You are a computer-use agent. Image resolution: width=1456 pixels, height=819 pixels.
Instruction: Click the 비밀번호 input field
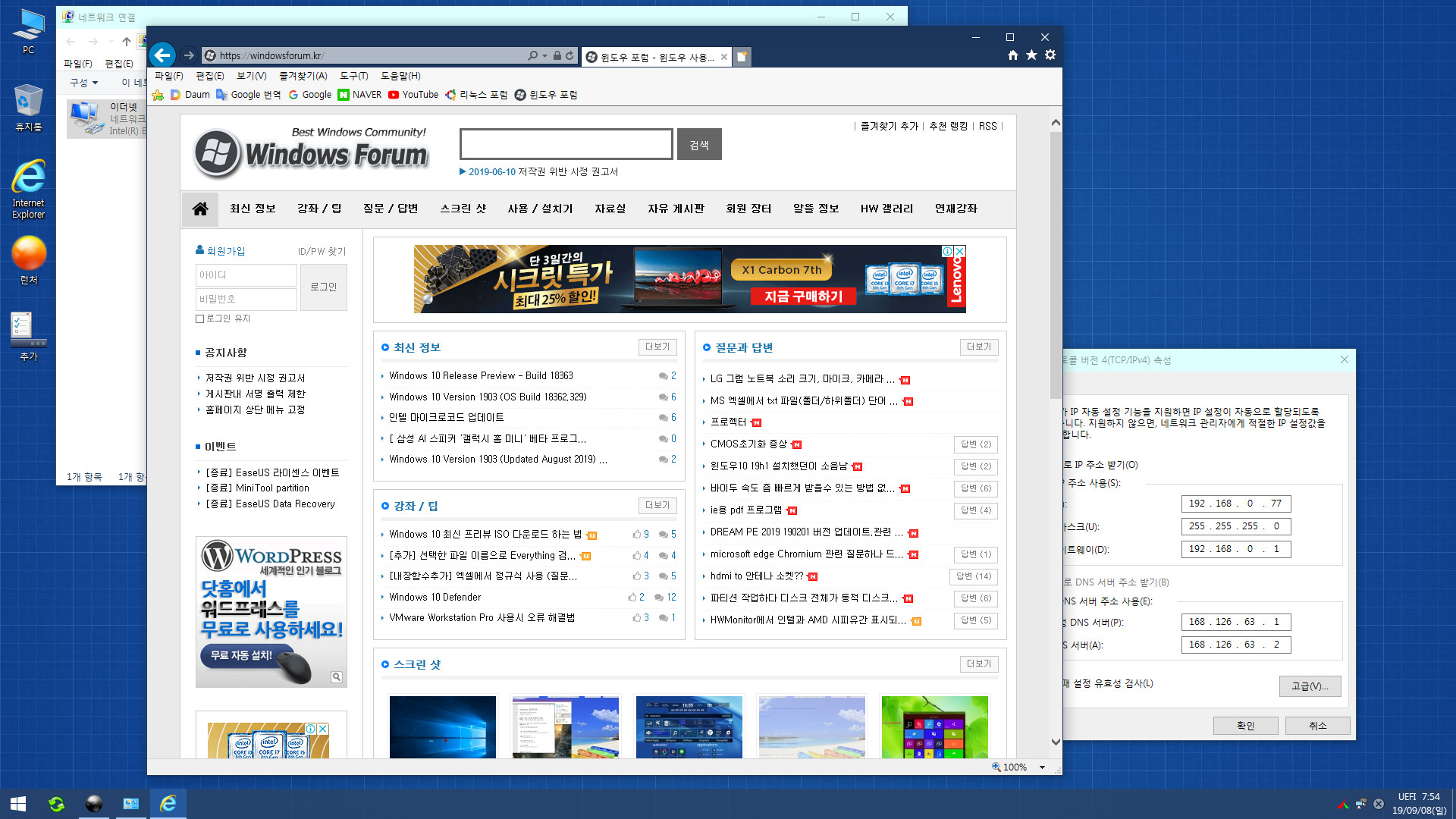tap(246, 299)
